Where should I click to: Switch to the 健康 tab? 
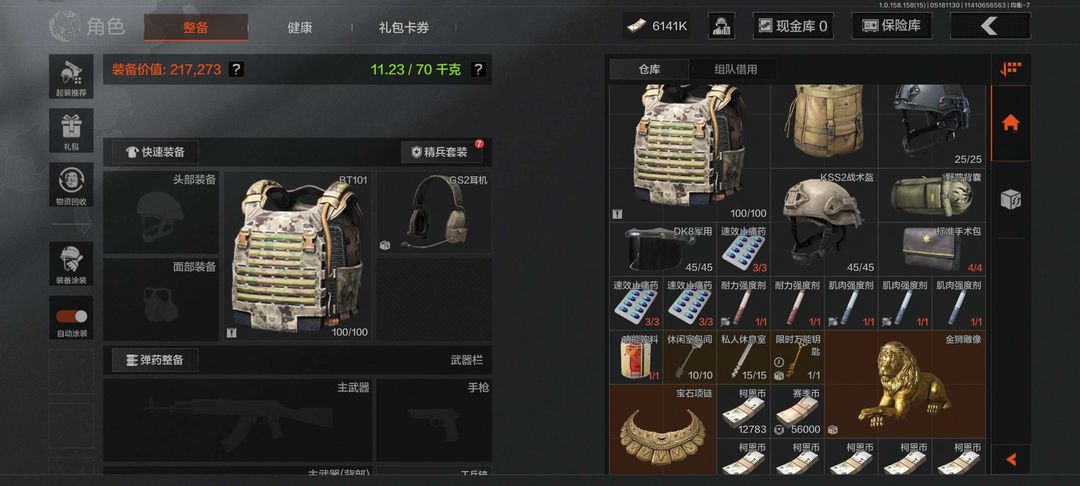(300, 28)
